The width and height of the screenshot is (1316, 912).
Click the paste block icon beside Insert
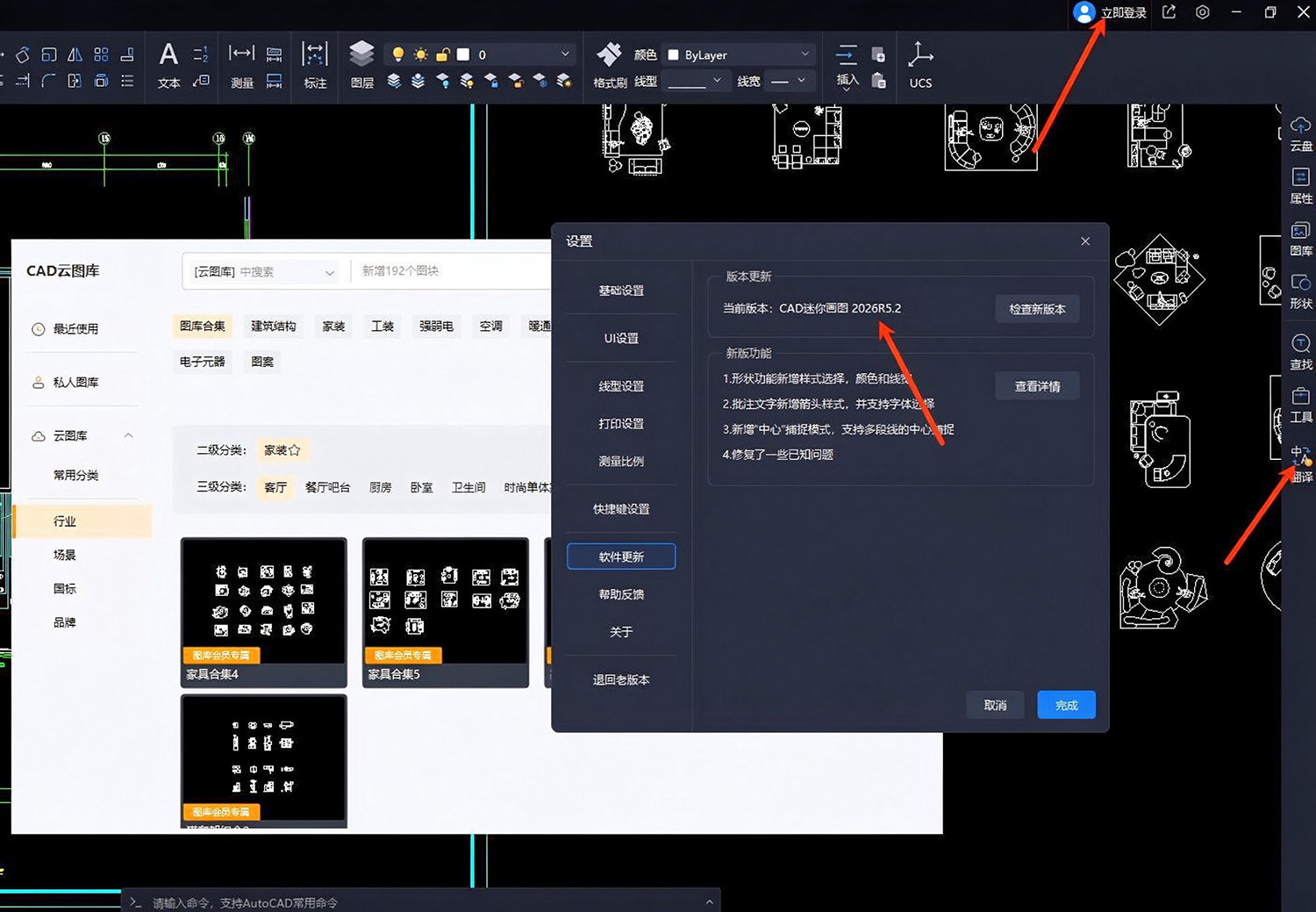point(878,81)
